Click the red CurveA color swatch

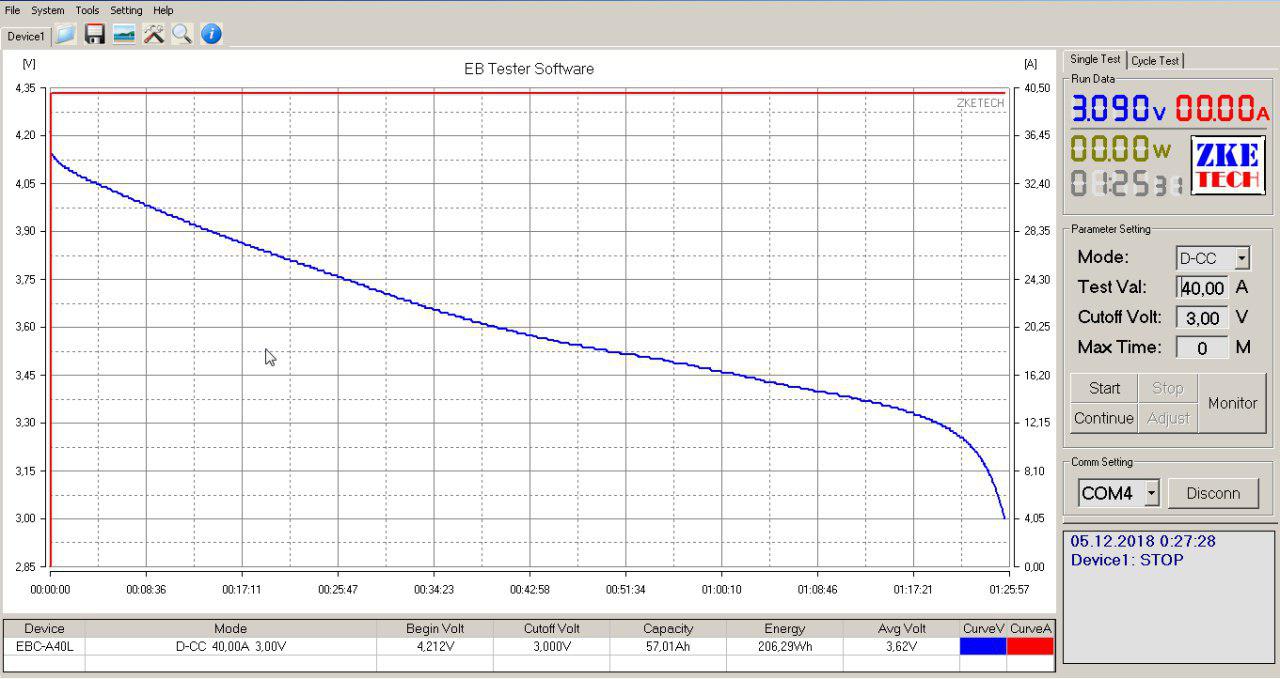tap(1030, 646)
